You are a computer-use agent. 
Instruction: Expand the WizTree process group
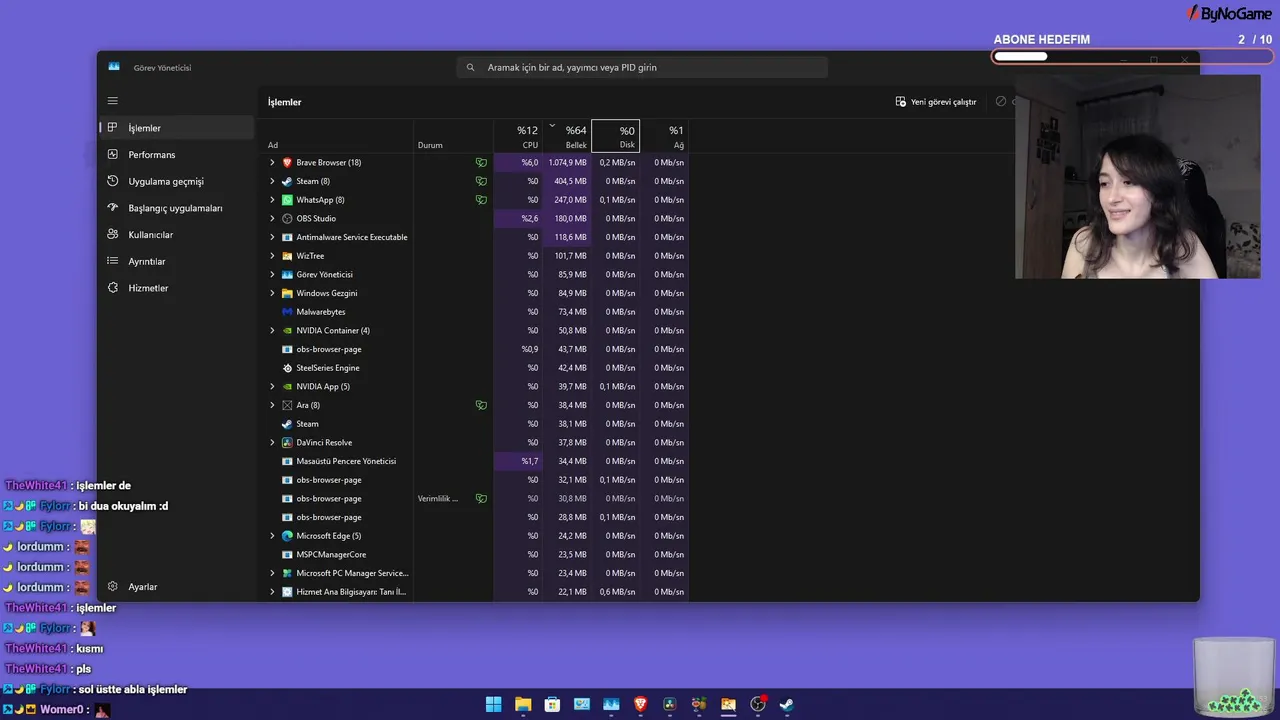pyautogui.click(x=272, y=256)
